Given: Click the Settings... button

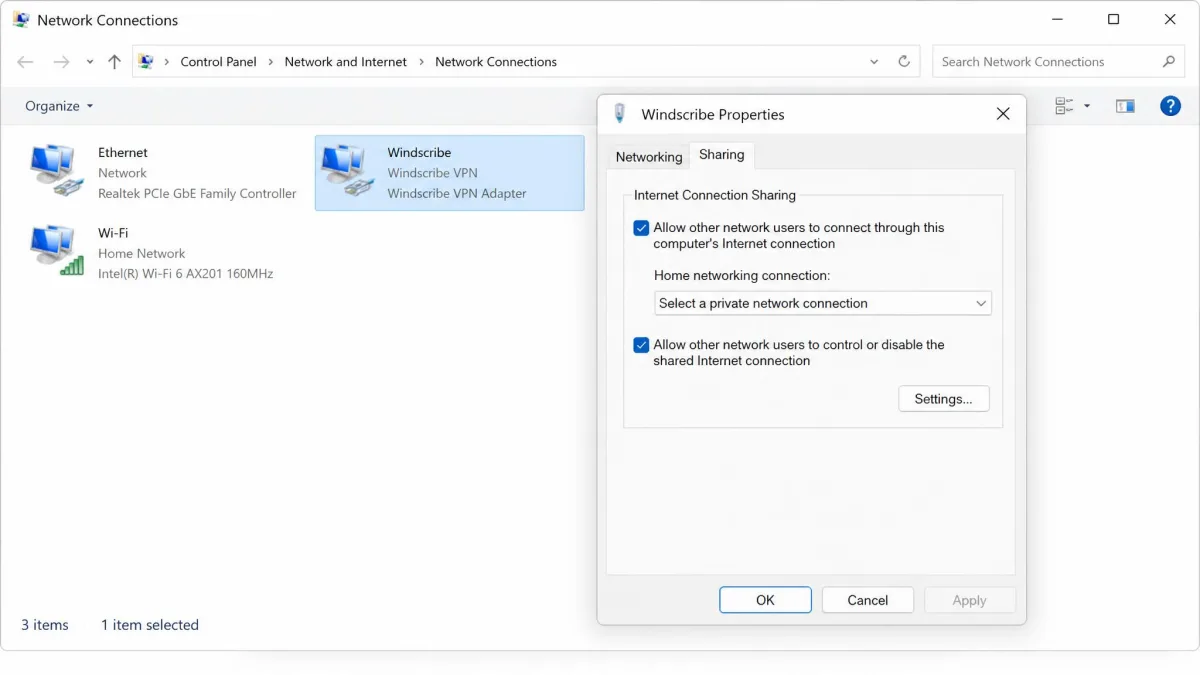Looking at the screenshot, I should (x=944, y=399).
